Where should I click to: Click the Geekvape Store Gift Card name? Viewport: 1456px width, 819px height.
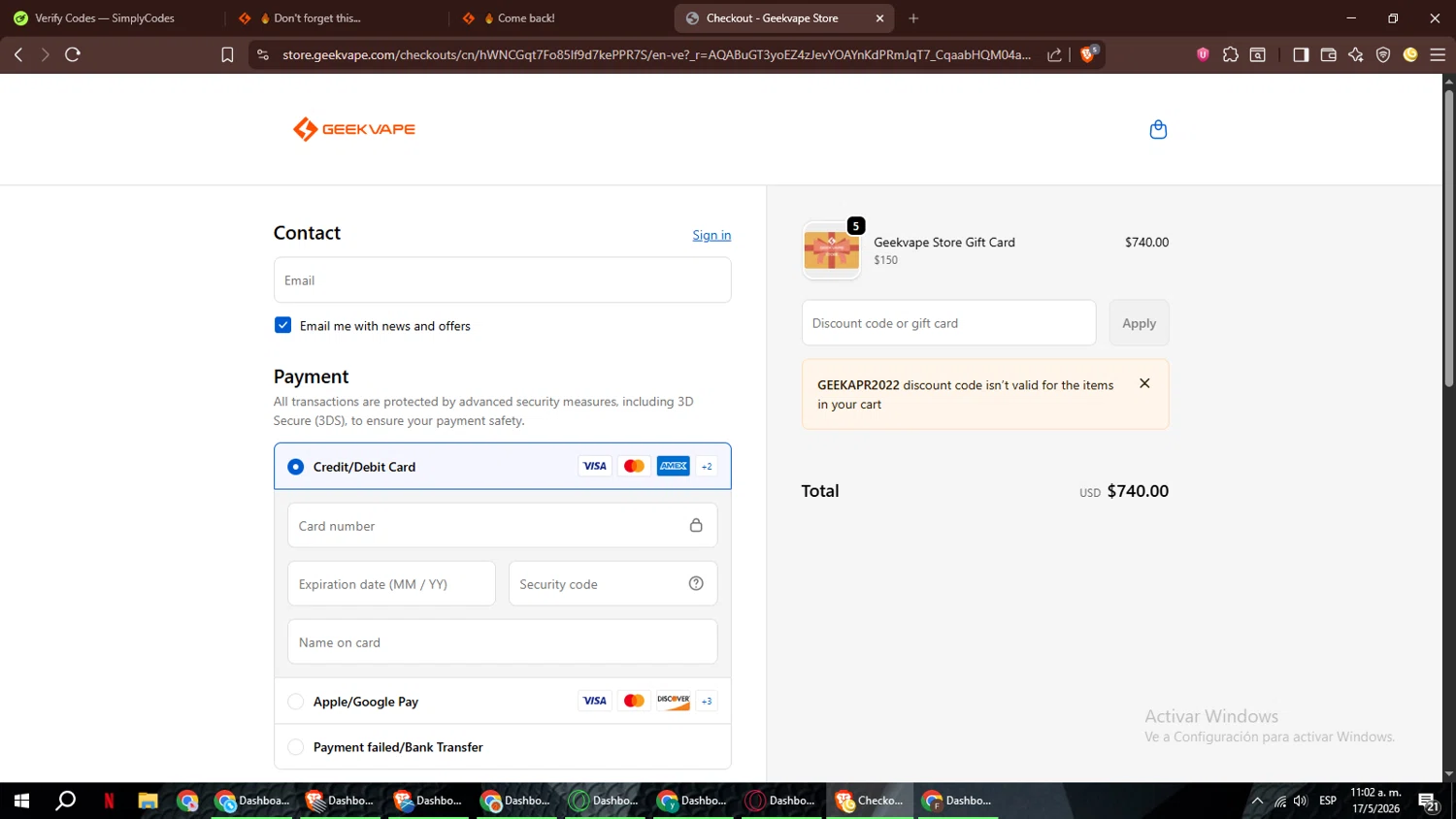944,243
